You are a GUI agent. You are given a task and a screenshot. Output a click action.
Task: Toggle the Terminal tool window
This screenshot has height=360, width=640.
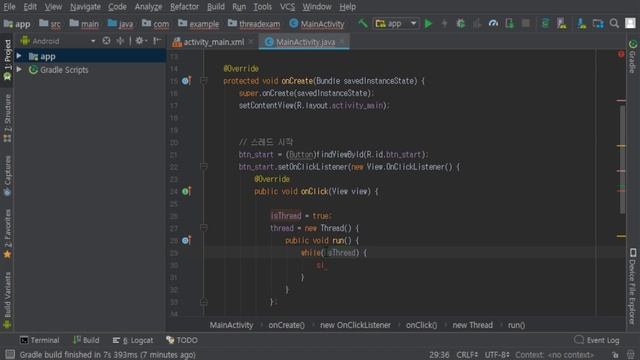[40, 340]
